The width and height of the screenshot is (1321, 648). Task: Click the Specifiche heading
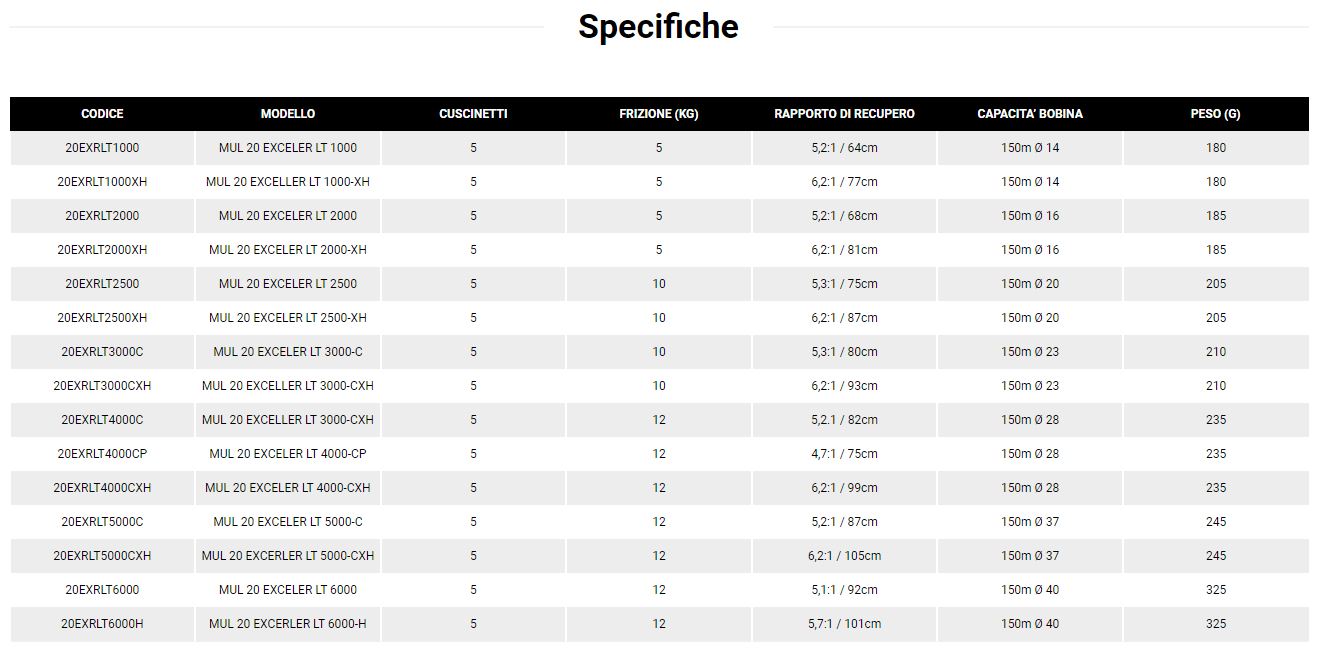click(x=658, y=27)
